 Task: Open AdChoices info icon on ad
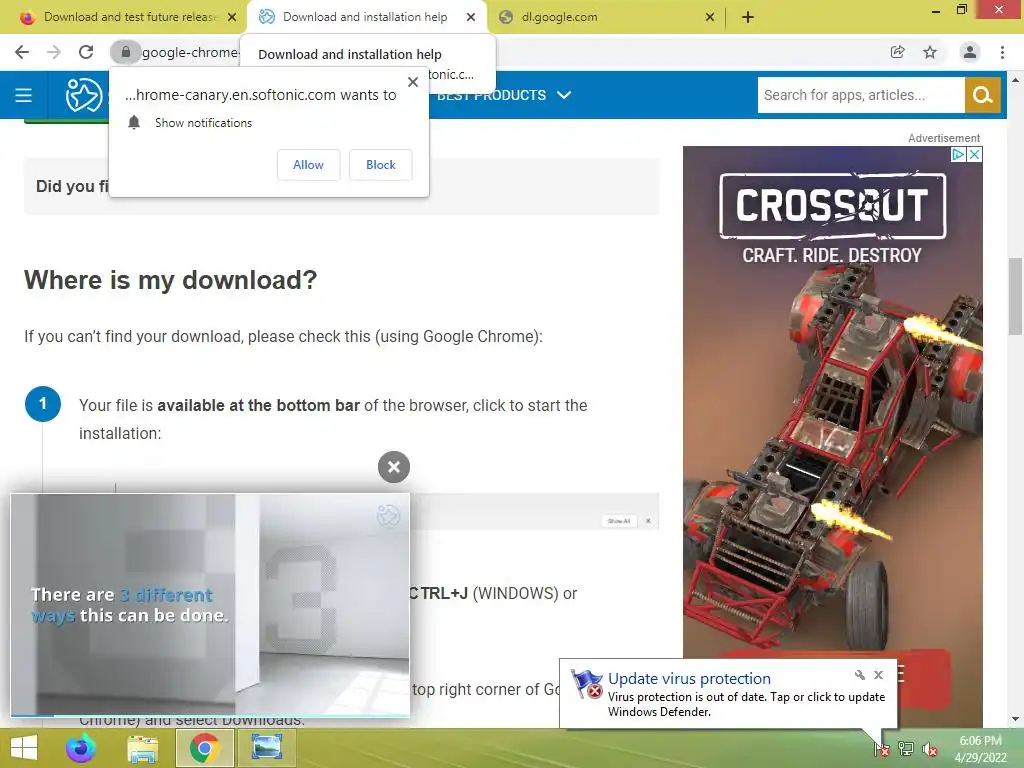pyautogui.click(x=958, y=154)
